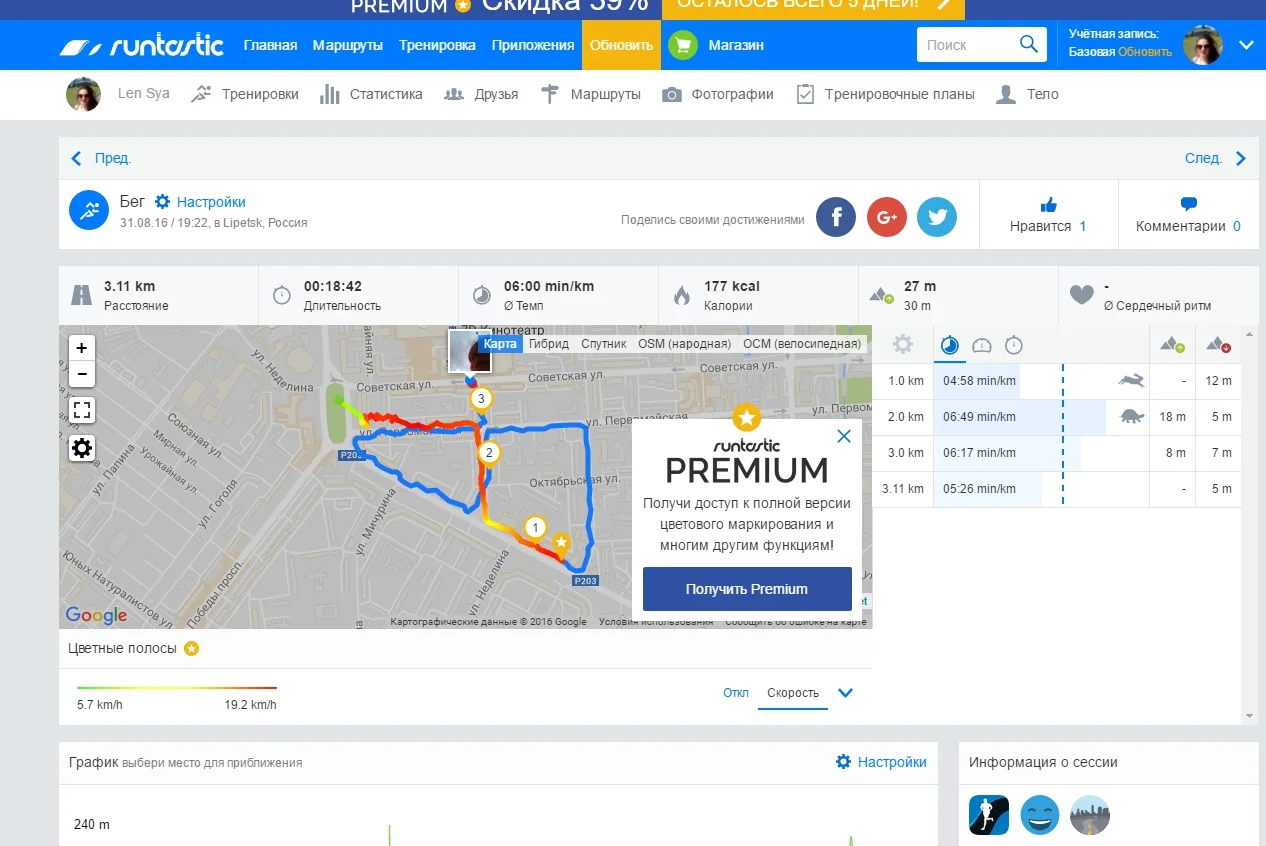Viewport: 1266px width, 846px height.
Task: Open the account dropdown arrow
Action: [x=1246, y=45]
